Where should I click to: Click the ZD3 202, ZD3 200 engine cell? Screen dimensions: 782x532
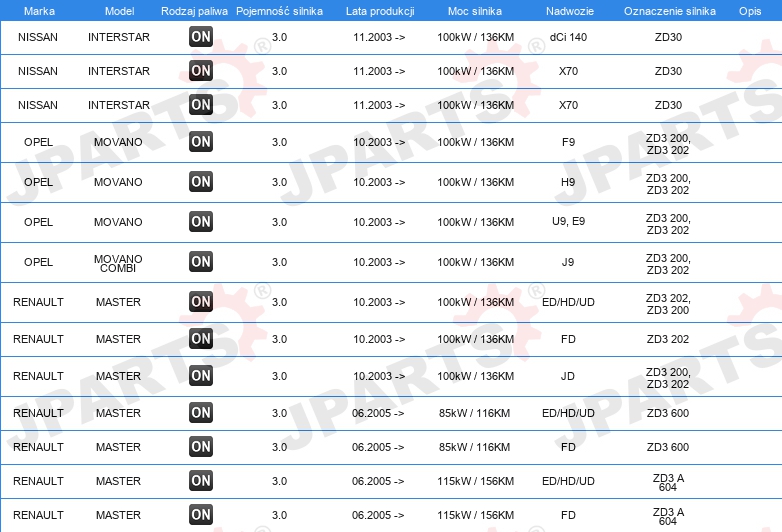pyautogui.click(x=668, y=304)
